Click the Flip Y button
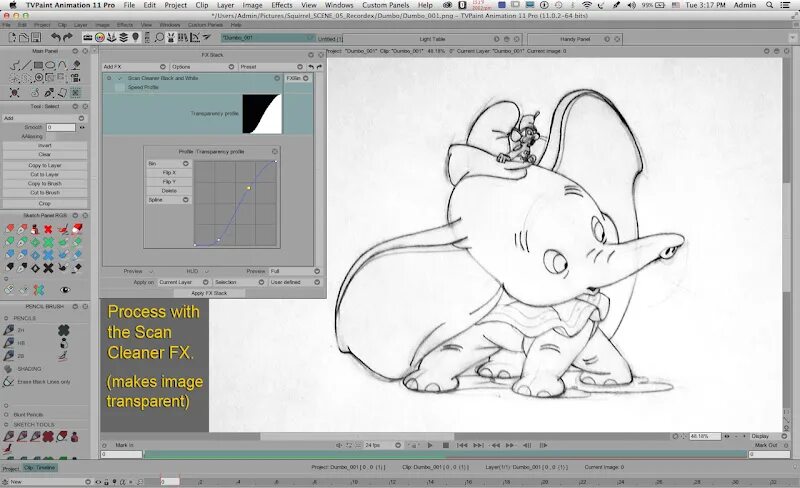Screen dimensions: 800x488 [x=168, y=182]
